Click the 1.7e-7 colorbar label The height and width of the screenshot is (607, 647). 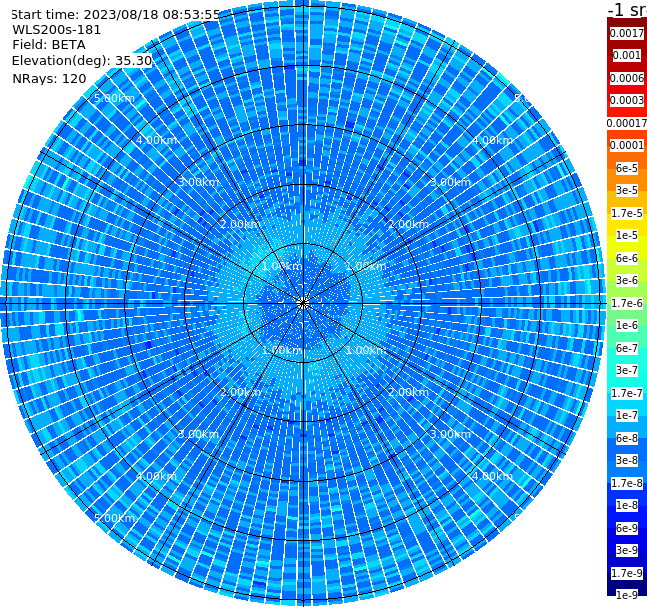(x=627, y=393)
